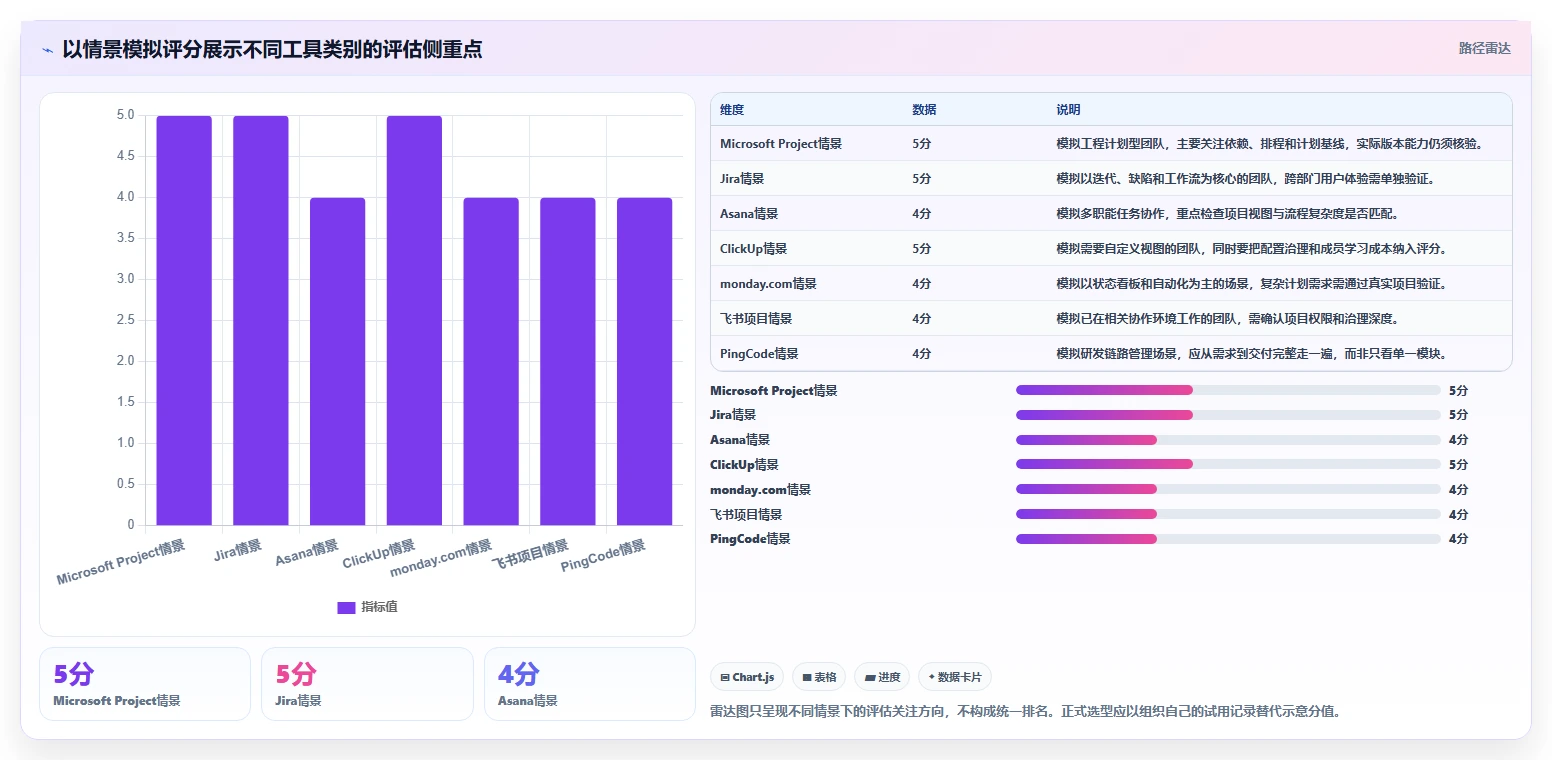Screen dimensions: 1552x760
Task: Click the ClickUp情景 progress bar
Action: point(1228,464)
